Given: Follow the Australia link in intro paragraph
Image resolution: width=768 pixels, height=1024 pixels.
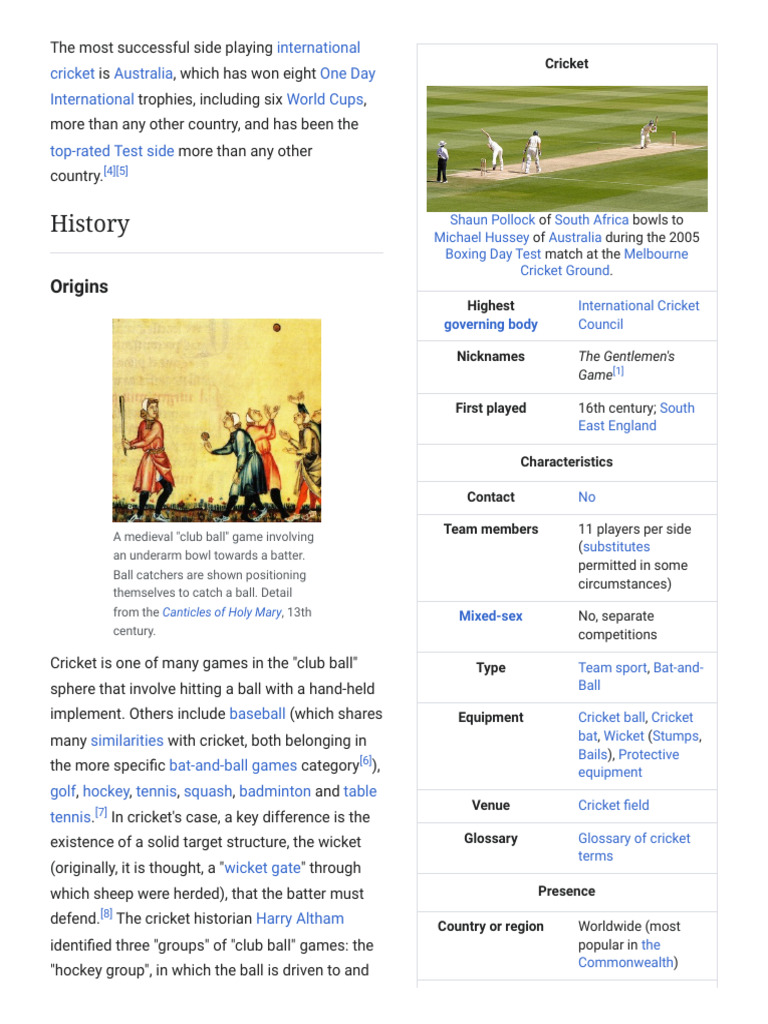Looking at the screenshot, I should [143, 73].
